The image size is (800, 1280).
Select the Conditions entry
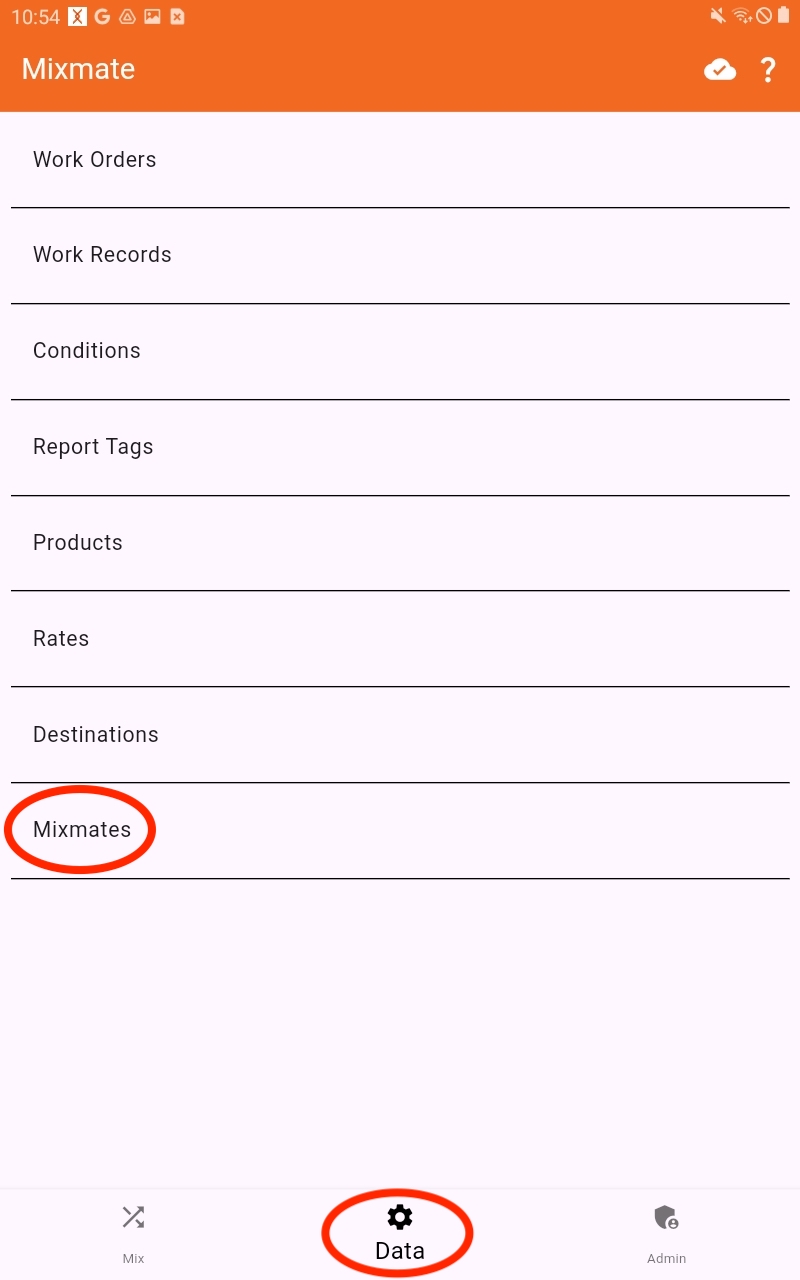tap(400, 352)
